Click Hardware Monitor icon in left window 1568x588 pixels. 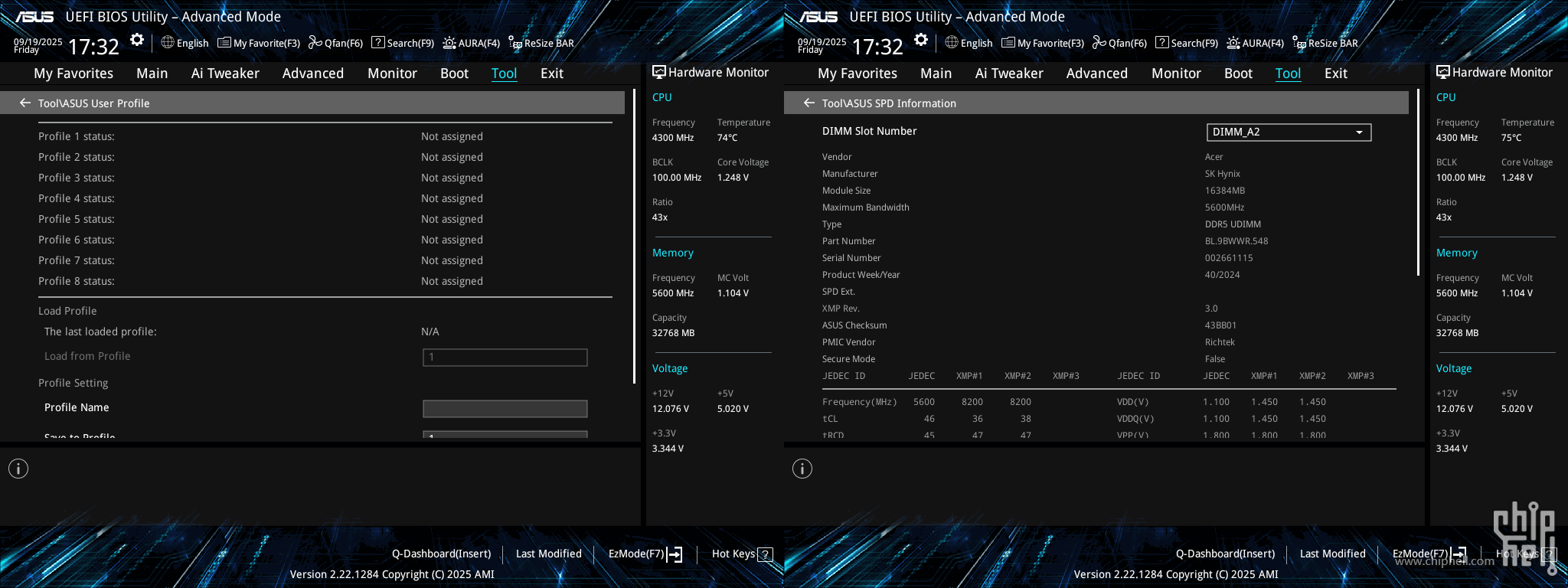[x=658, y=72]
